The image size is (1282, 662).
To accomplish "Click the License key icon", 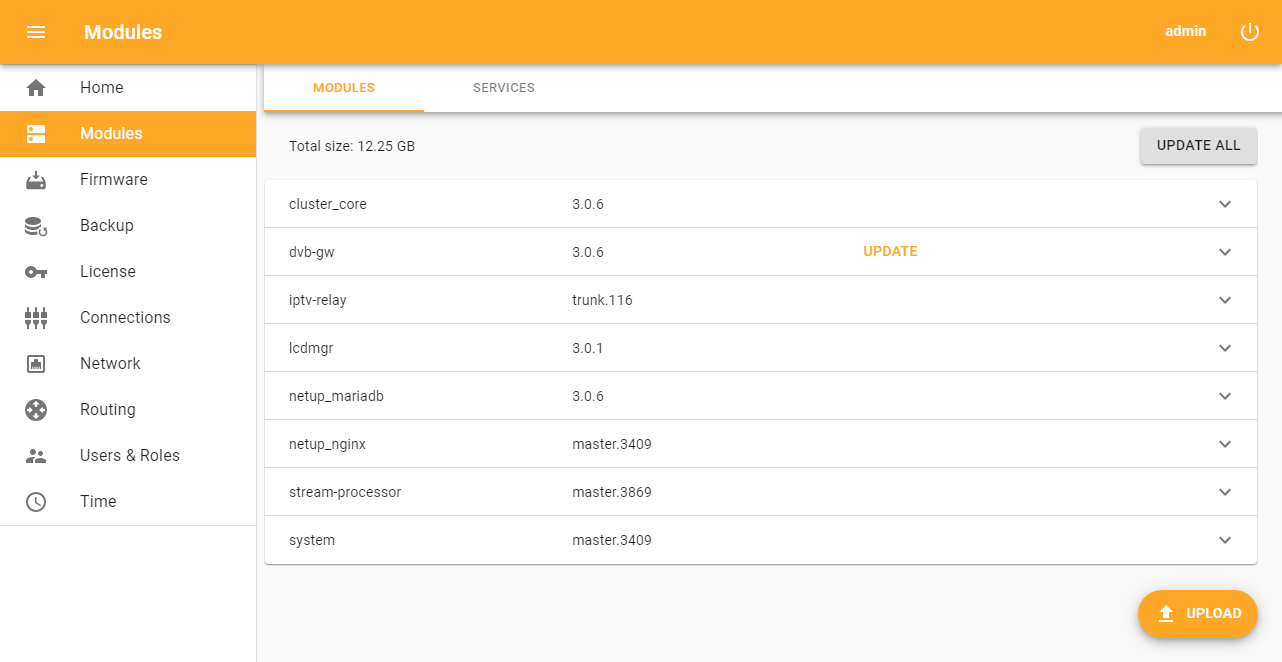I will (36, 272).
